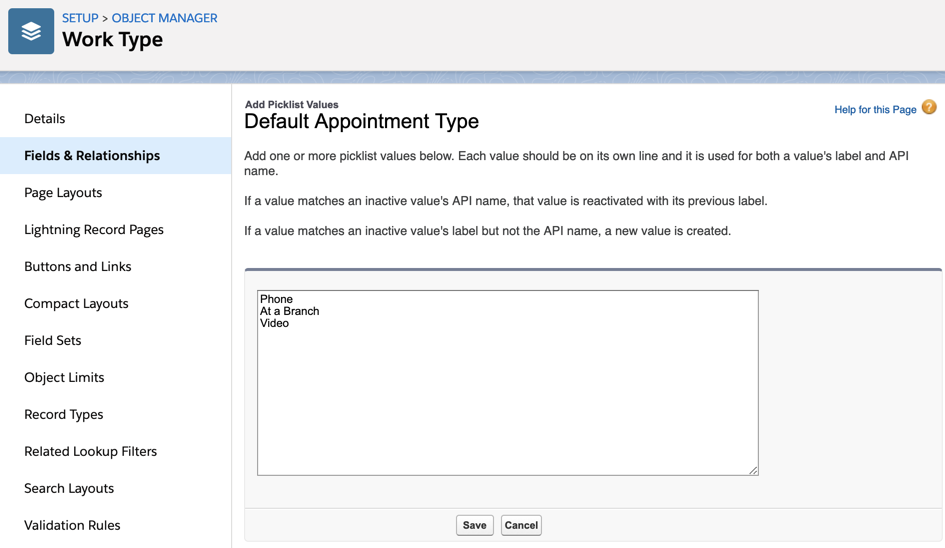Click the 'Video' line in text area
This screenshot has height=548, width=945.
pos(275,323)
